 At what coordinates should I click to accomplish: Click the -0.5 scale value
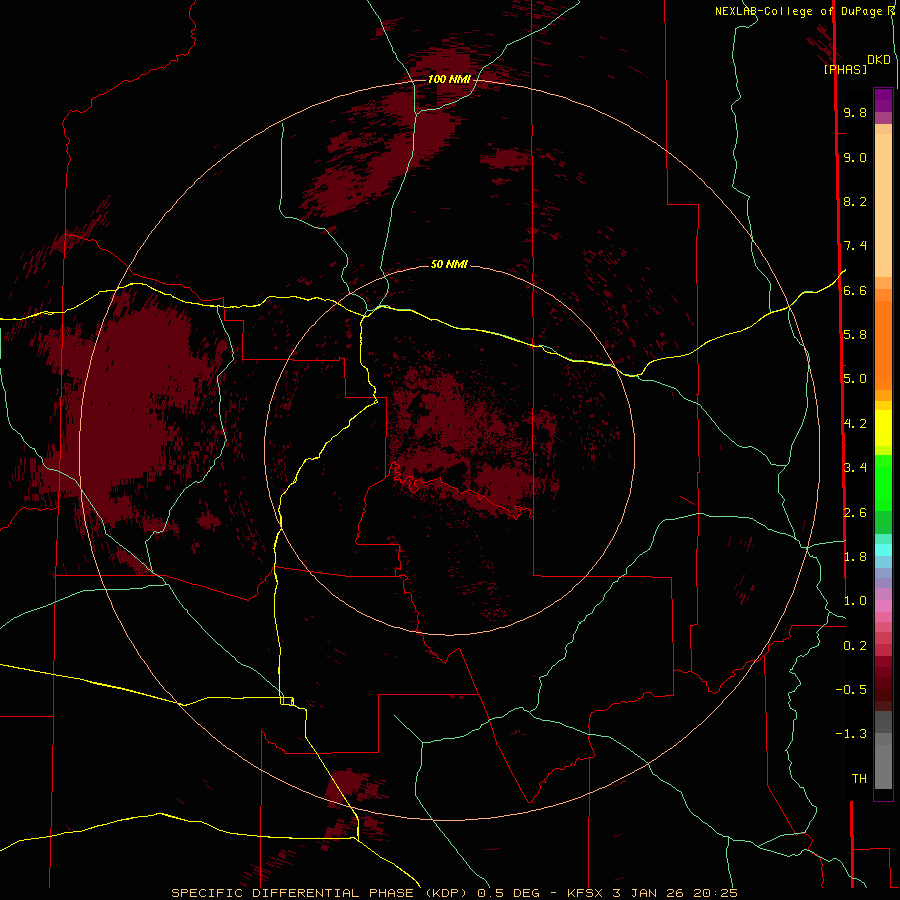point(851,690)
